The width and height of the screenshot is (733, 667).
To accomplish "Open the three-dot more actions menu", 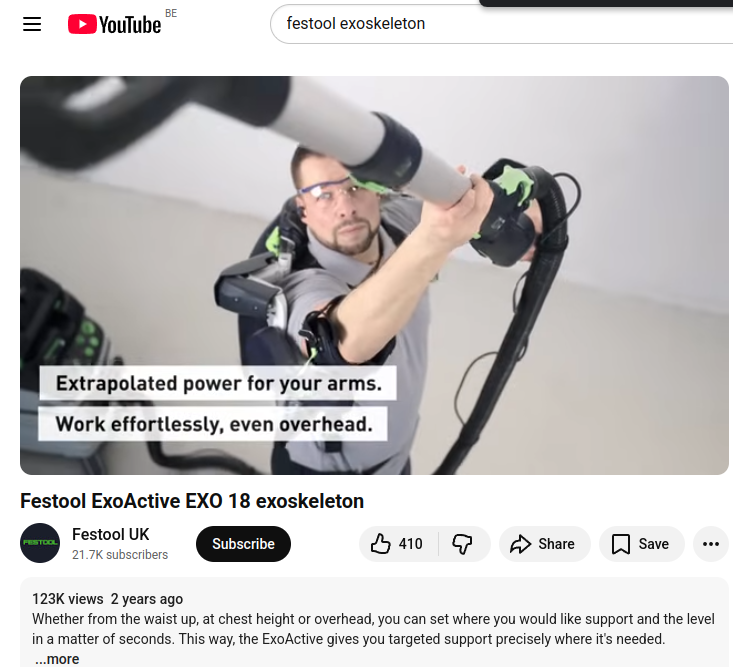I will click(711, 544).
